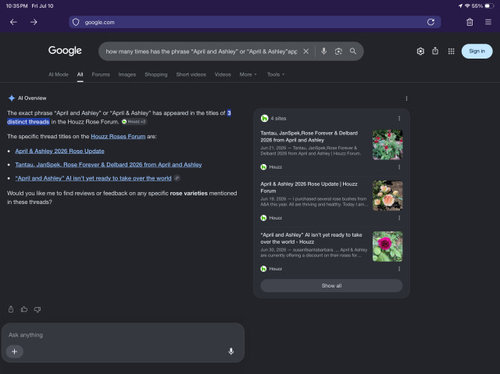The height and width of the screenshot is (374, 500).
Task: Submit search with the magnifier icon
Action: click(x=353, y=51)
